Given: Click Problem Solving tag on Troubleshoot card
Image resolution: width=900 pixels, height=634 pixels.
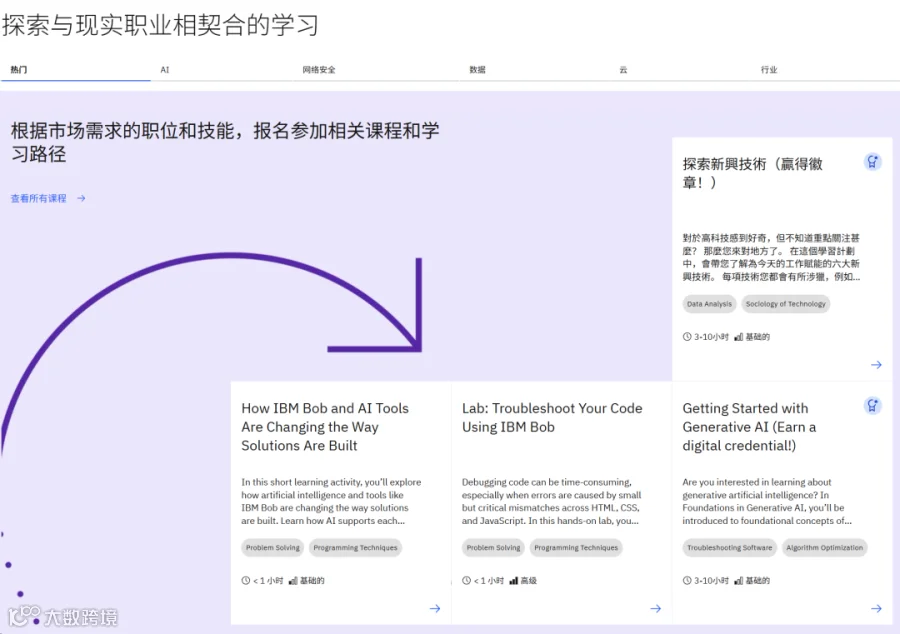Looking at the screenshot, I should click(493, 548).
